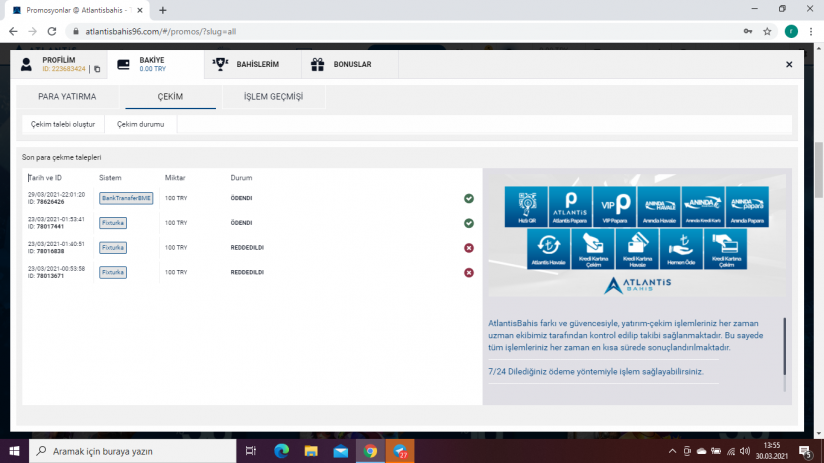The height and width of the screenshot is (463, 824).
Task: Open the Mail app from the taskbar
Action: 341,451
